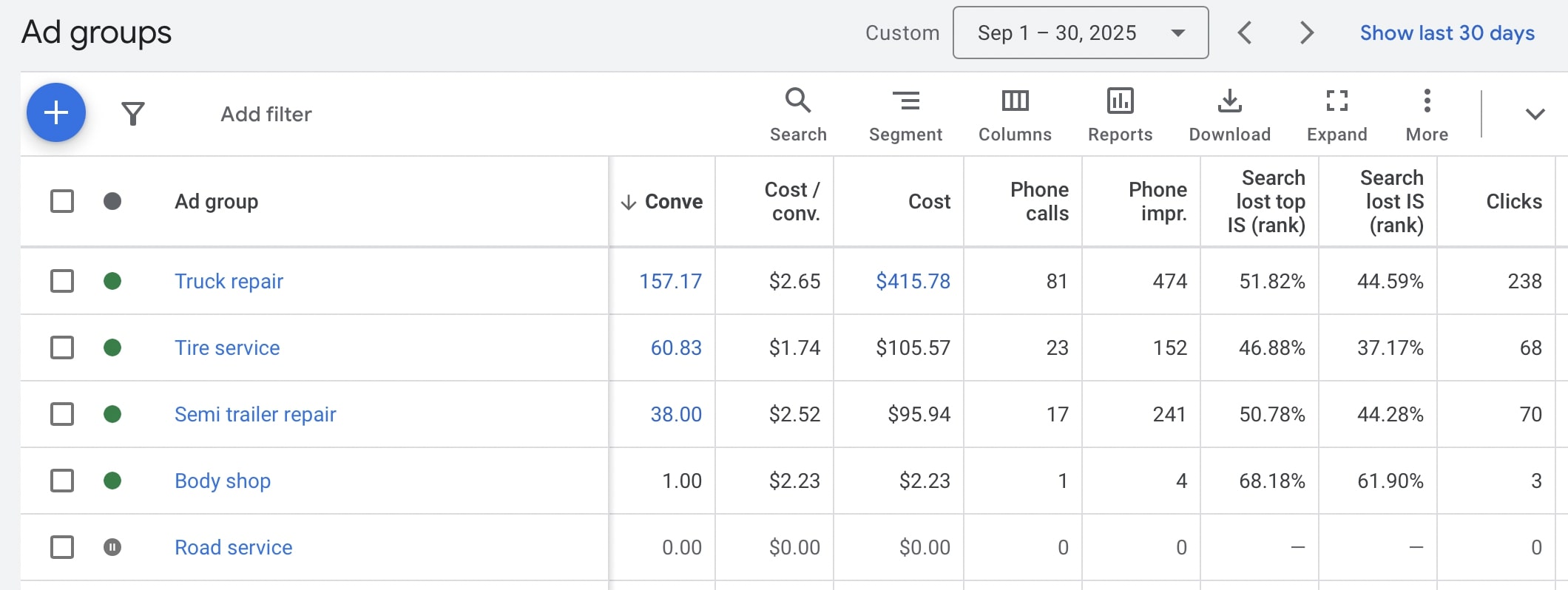The height and width of the screenshot is (590, 1568).
Task: Click the funnel filter icon
Action: click(133, 114)
